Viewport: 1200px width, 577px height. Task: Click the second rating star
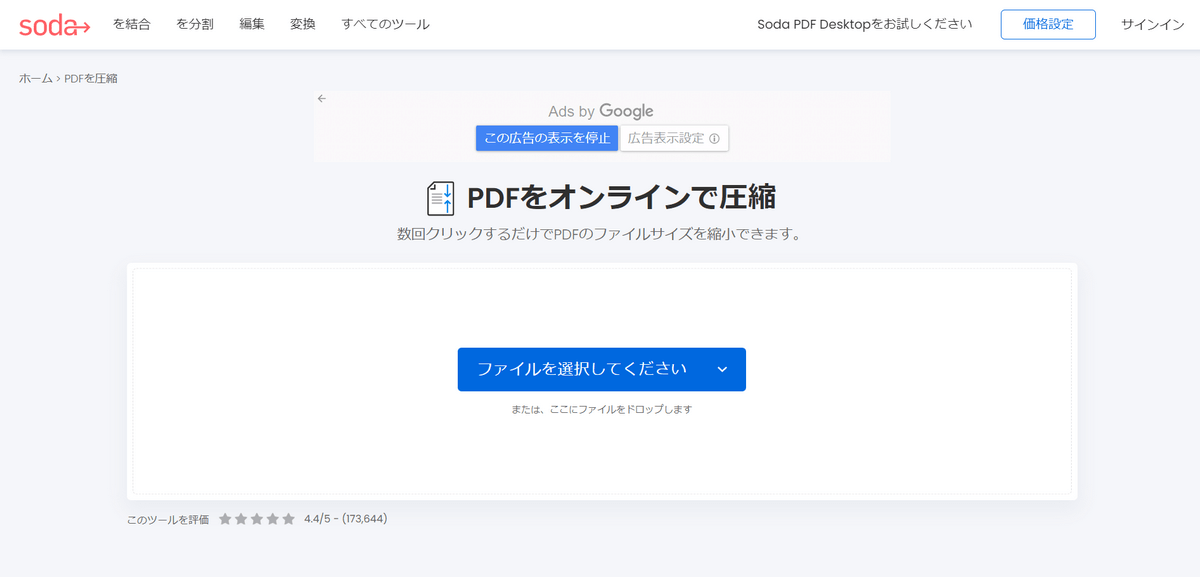click(x=241, y=519)
